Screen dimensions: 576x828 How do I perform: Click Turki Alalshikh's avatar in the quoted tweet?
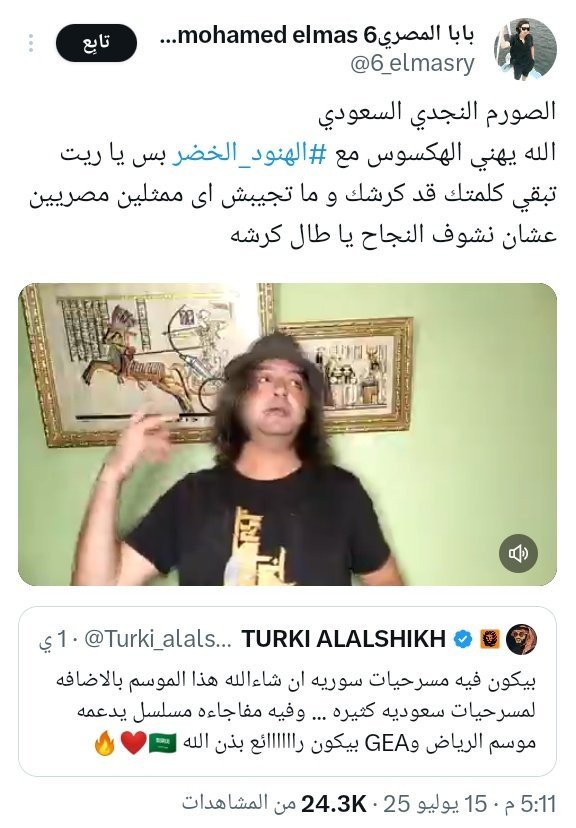click(521, 639)
